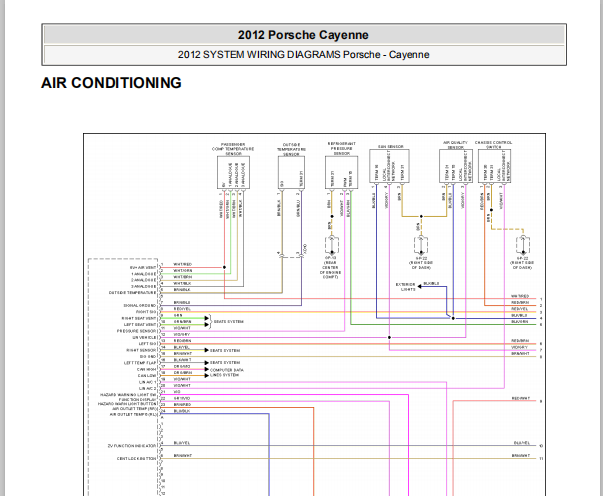Click the '2012 SYSTEM WIRING DIAGRAMS Porsche - Cayenne' subtitle
The image size is (603, 496).
point(303,55)
